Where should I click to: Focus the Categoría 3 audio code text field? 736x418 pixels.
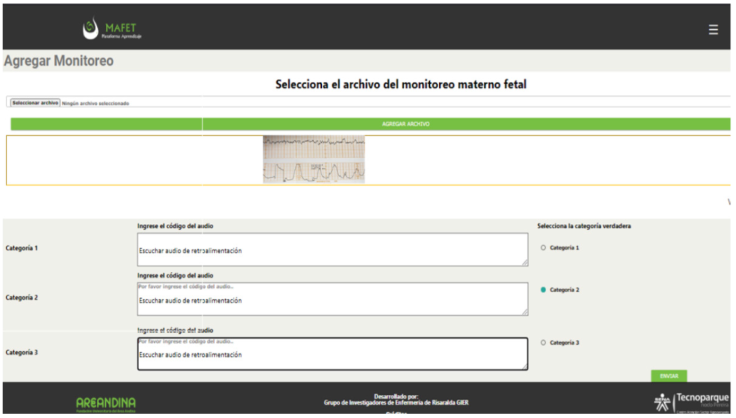(x=332, y=353)
